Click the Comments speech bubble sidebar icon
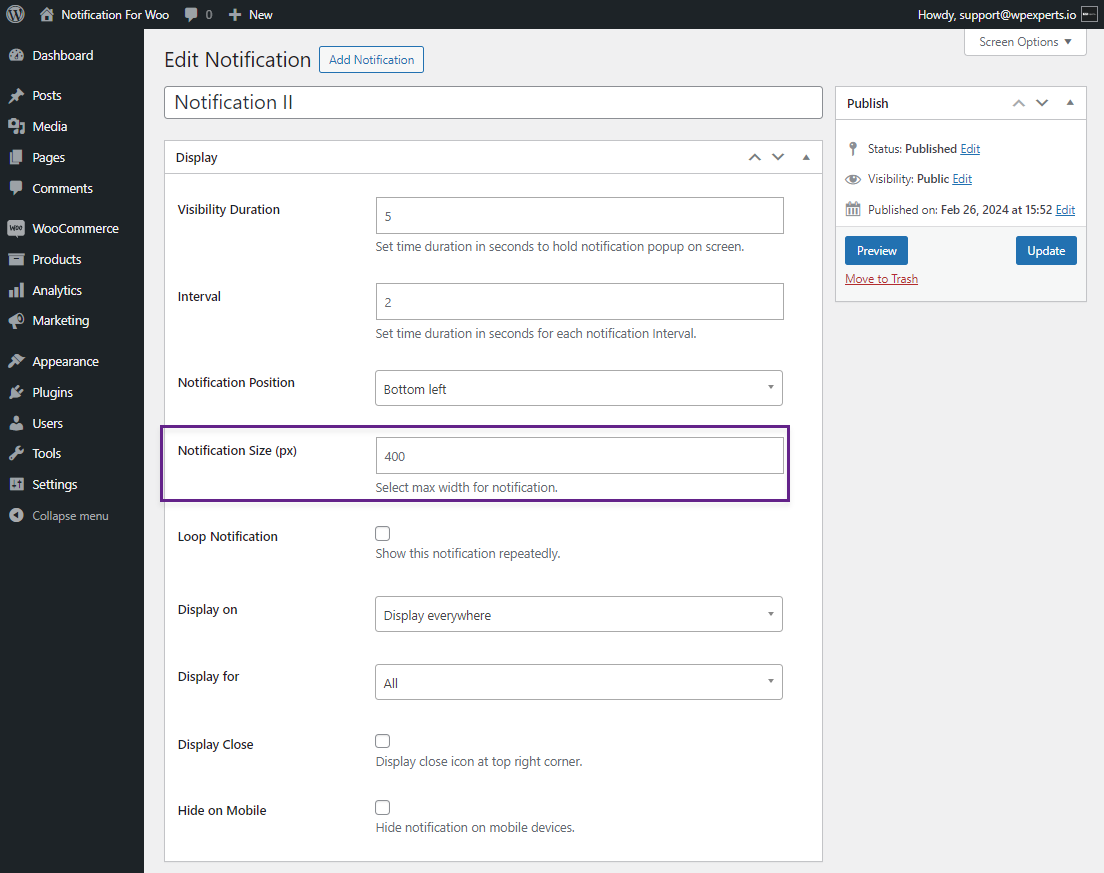This screenshot has height=873, width=1104. (x=16, y=188)
